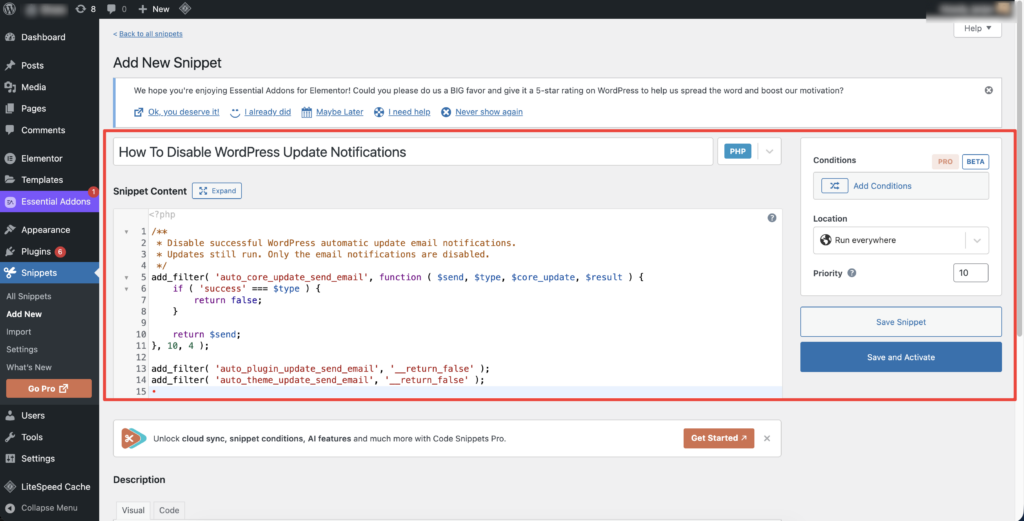Close the Code Snippets Pro banner
This screenshot has width=1024, height=521.
tap(767, 438)
